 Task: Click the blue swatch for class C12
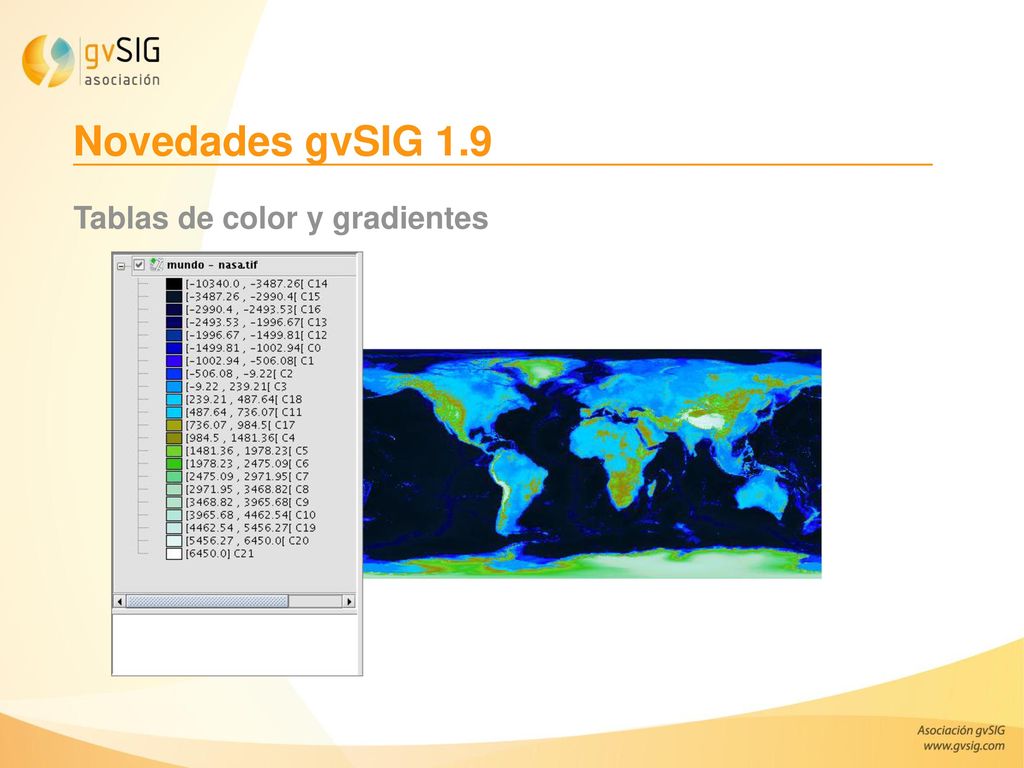[x=174, y=335]
